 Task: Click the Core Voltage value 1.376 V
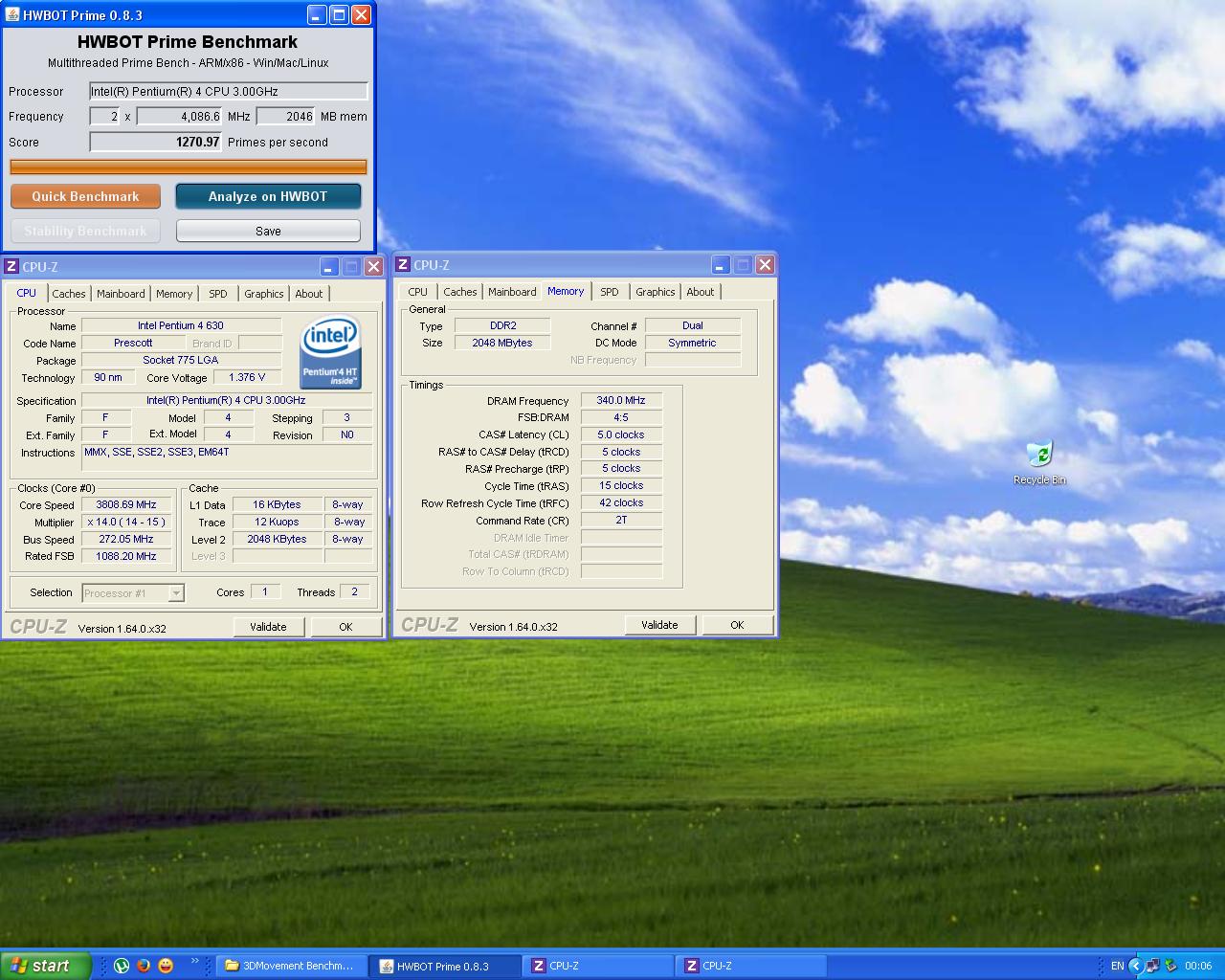coord(247,377)
